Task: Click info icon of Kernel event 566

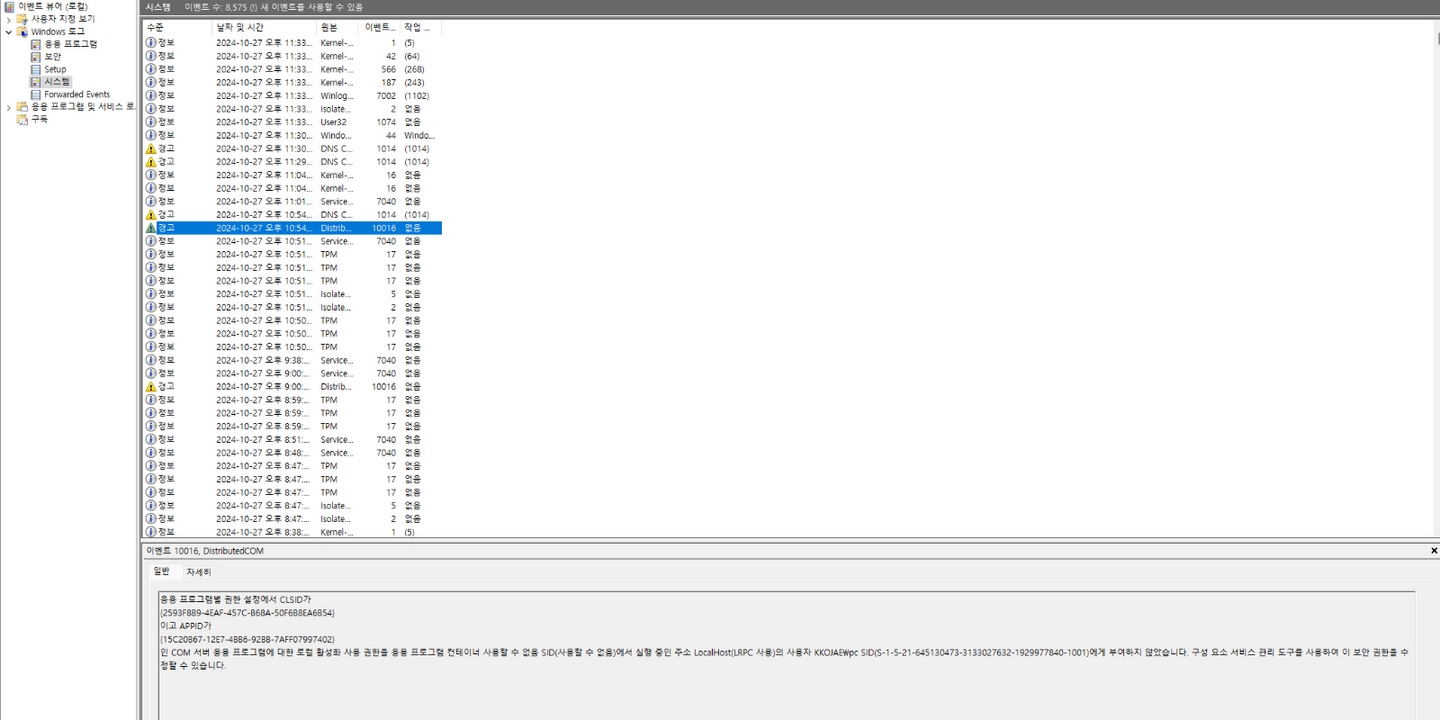Action: click(x=151, y=69)
